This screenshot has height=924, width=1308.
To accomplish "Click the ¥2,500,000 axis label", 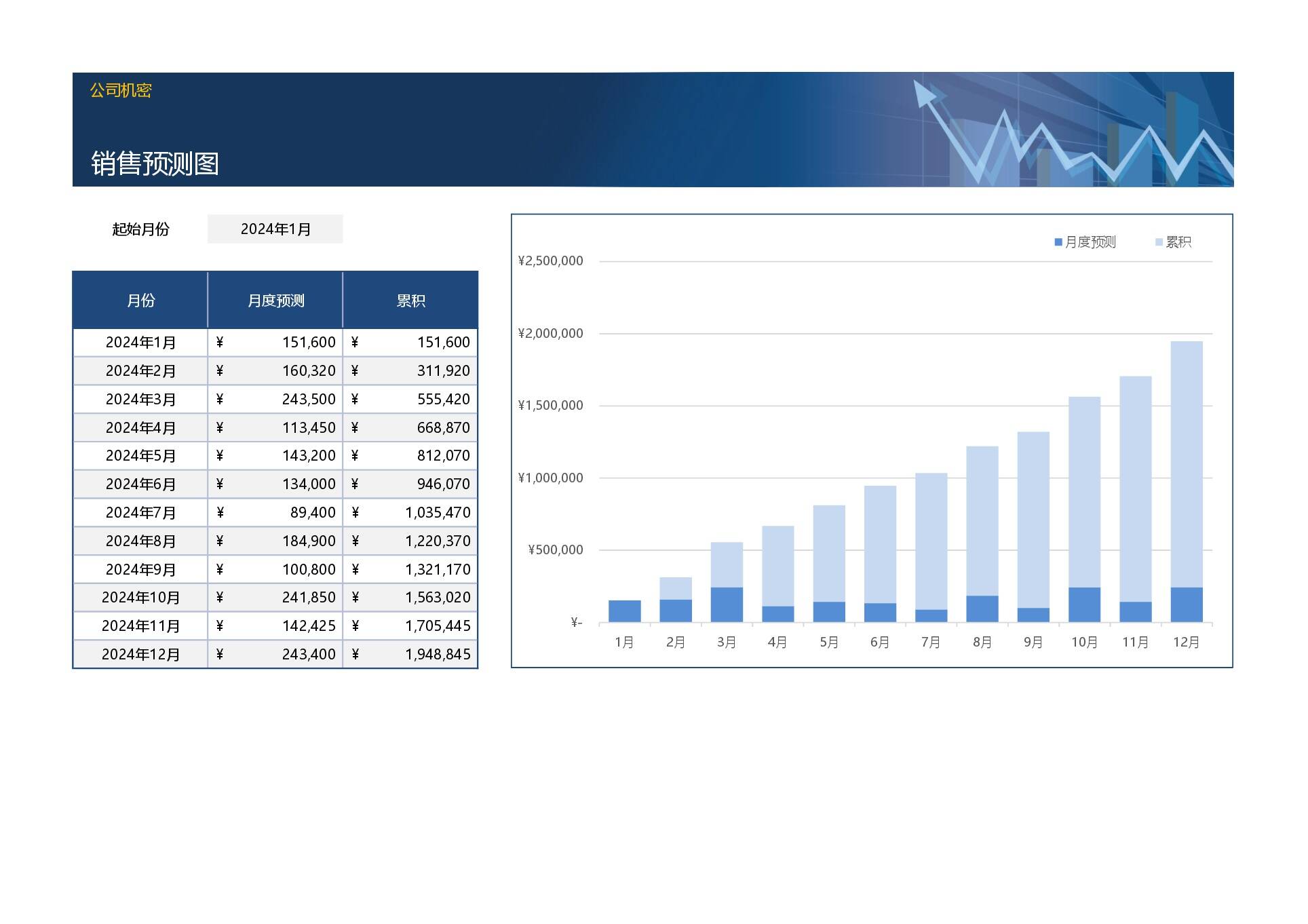I will click(x=550, y=261).
